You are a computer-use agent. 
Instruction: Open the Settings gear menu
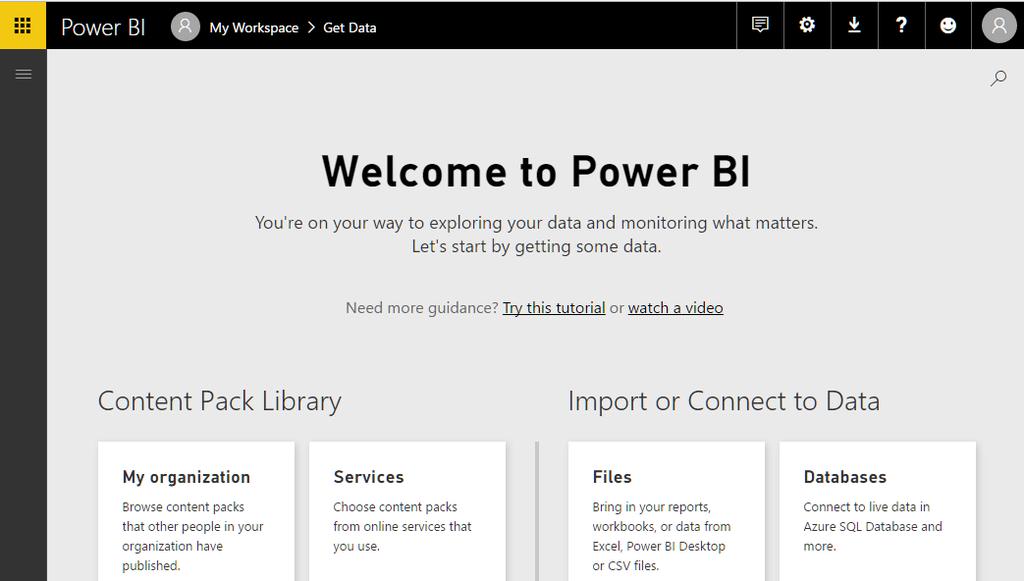(807, 25)
